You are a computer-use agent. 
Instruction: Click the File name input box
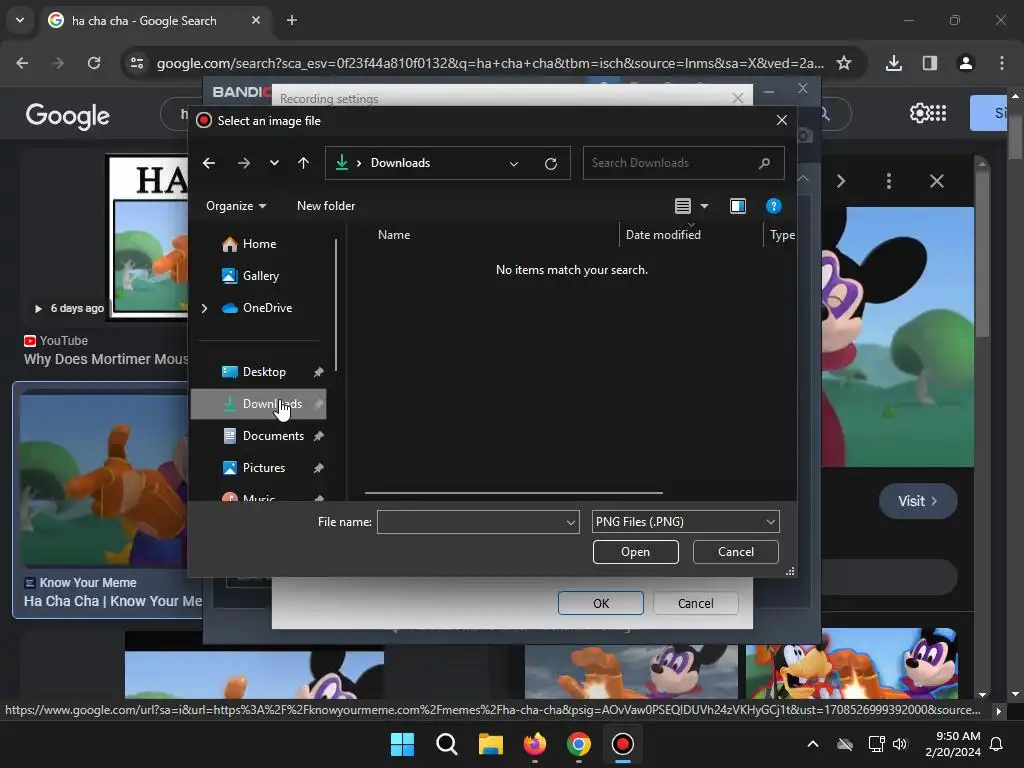470,522
